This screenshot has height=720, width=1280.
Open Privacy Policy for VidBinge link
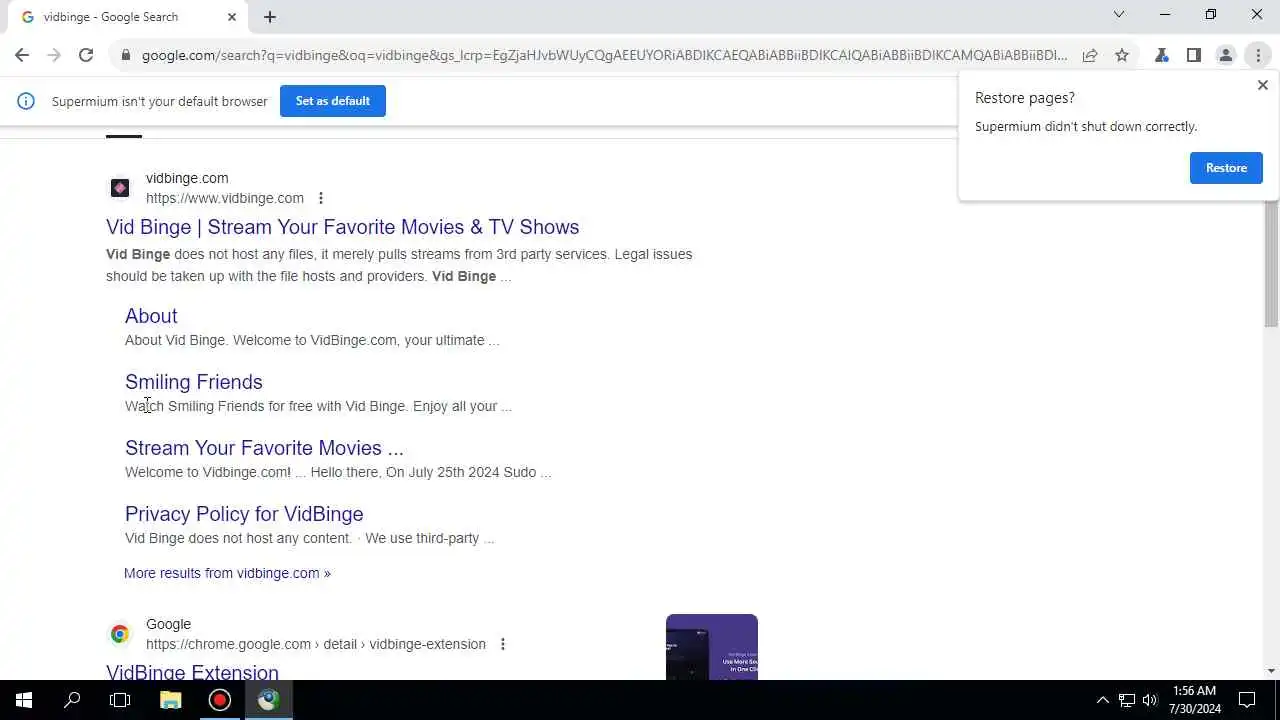[x=244, y=514]
